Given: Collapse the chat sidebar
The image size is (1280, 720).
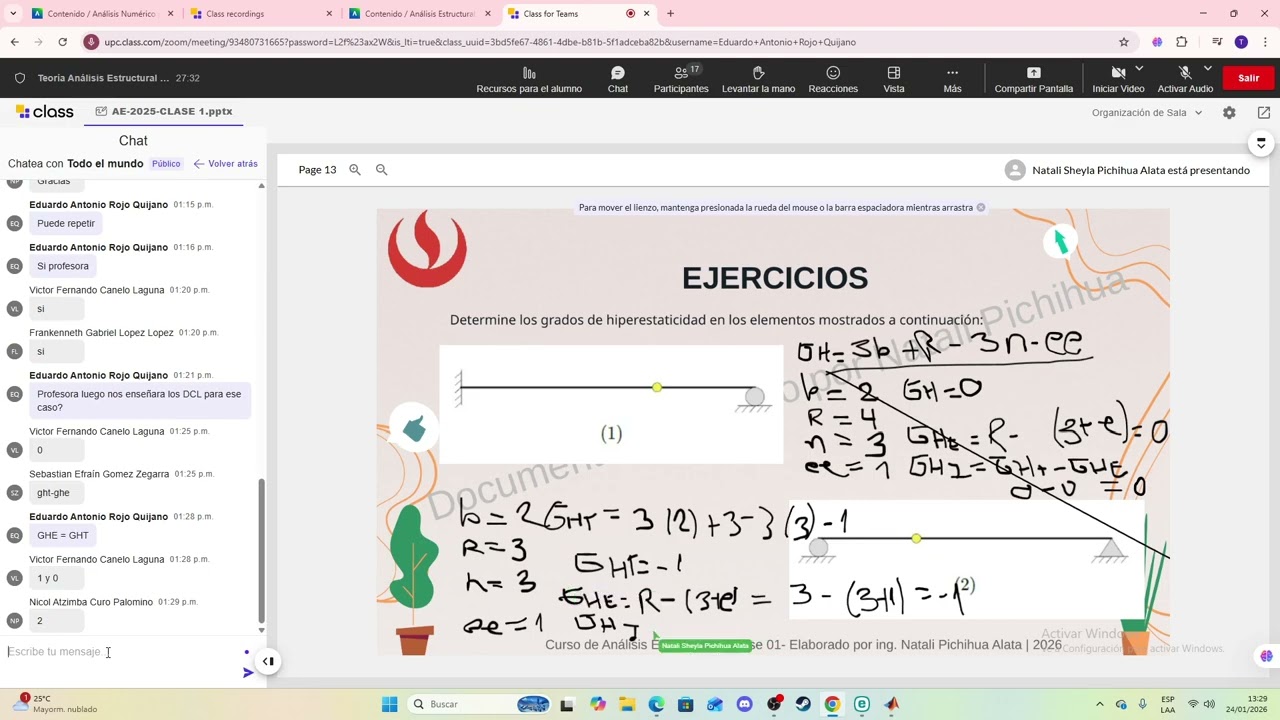Looking at the screenshot, I should (x=268, y=661).
